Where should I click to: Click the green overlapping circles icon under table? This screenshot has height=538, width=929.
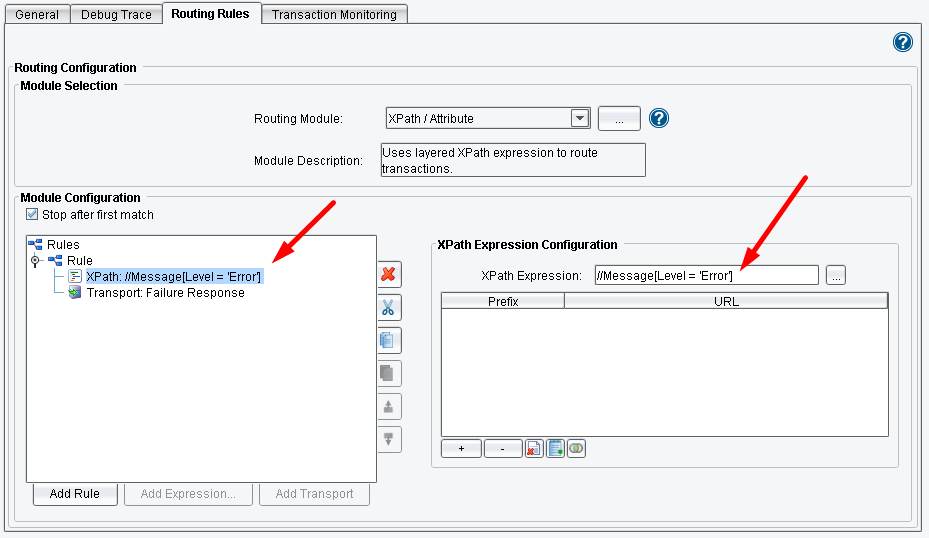point(576,449)
